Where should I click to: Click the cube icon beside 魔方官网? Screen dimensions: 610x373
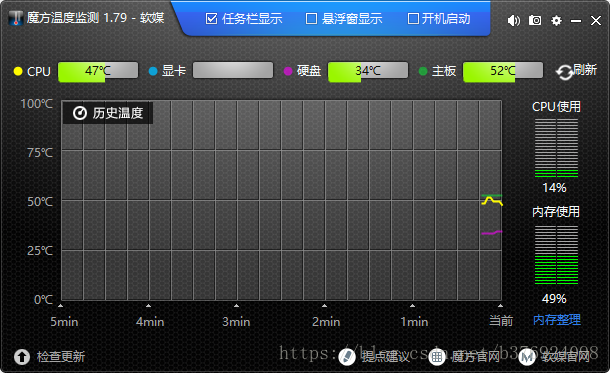point(437,357)
